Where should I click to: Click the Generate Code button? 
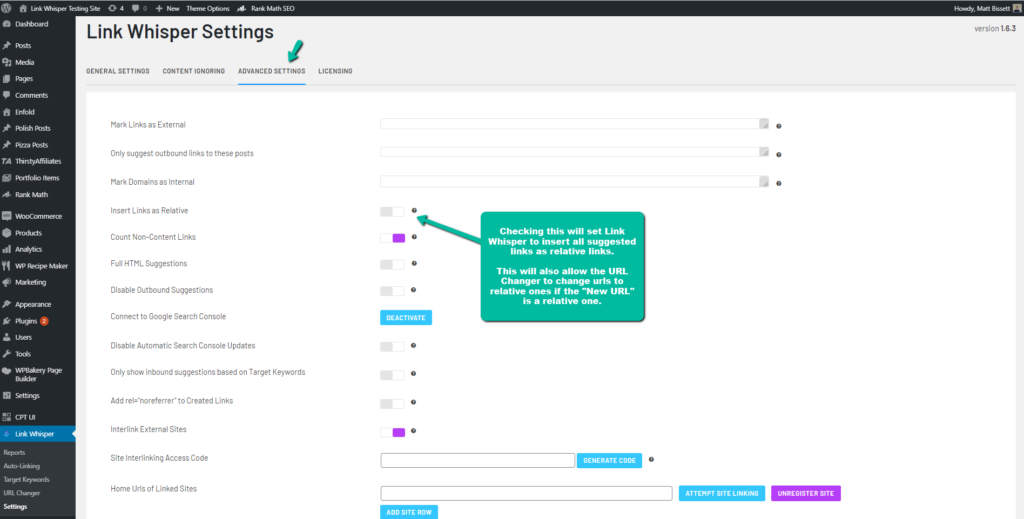pos(609,460)
